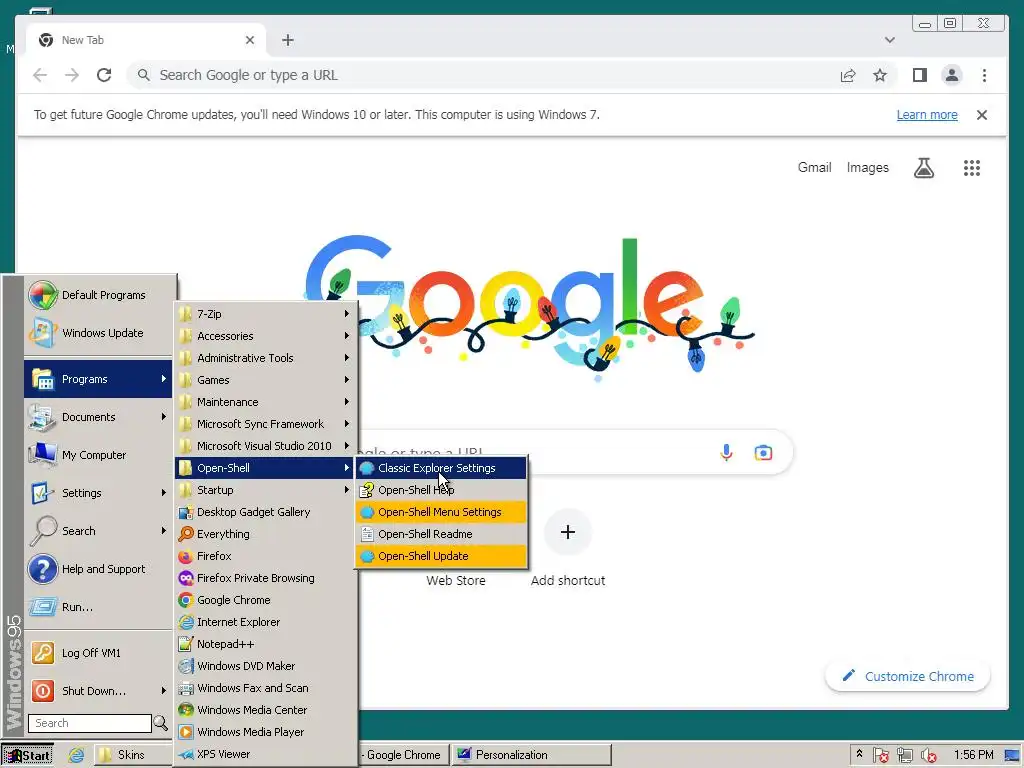Launch Everything search program
1024x768 pixels.
266,534
